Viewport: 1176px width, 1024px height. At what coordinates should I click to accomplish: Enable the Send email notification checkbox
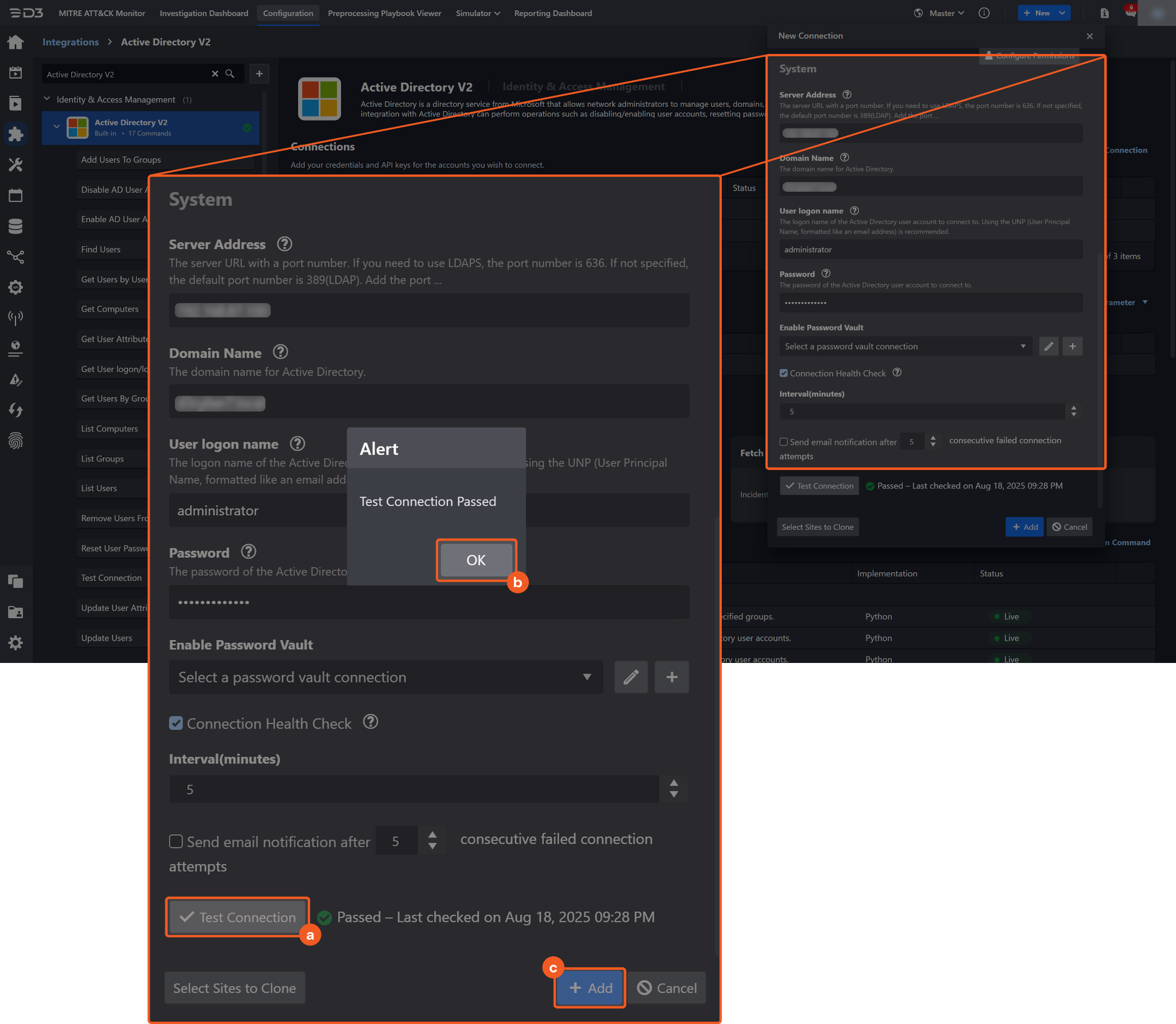pos(176,841)
